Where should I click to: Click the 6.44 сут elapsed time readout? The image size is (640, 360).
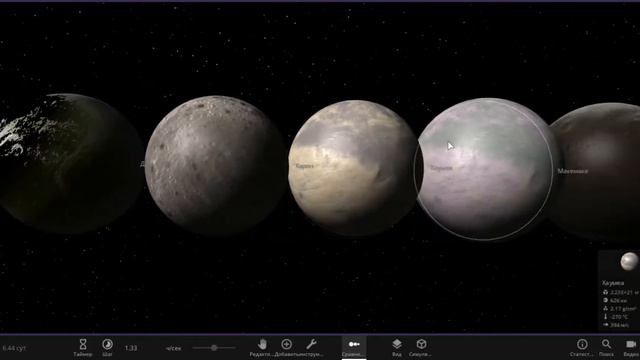coord(14,348)
